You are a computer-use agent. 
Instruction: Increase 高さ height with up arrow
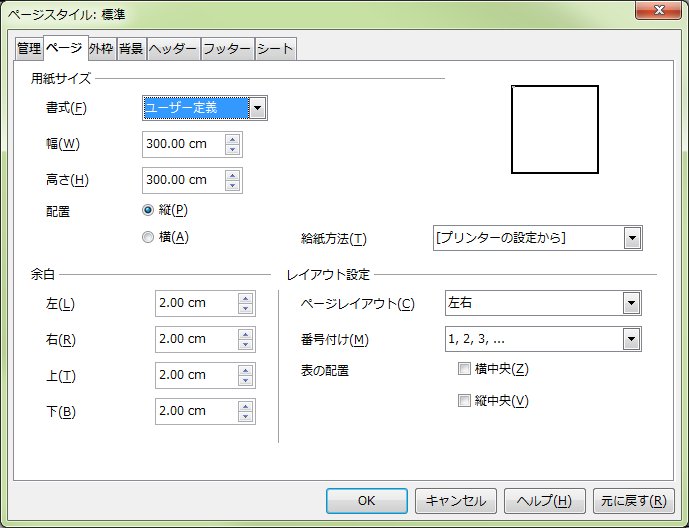232,175
